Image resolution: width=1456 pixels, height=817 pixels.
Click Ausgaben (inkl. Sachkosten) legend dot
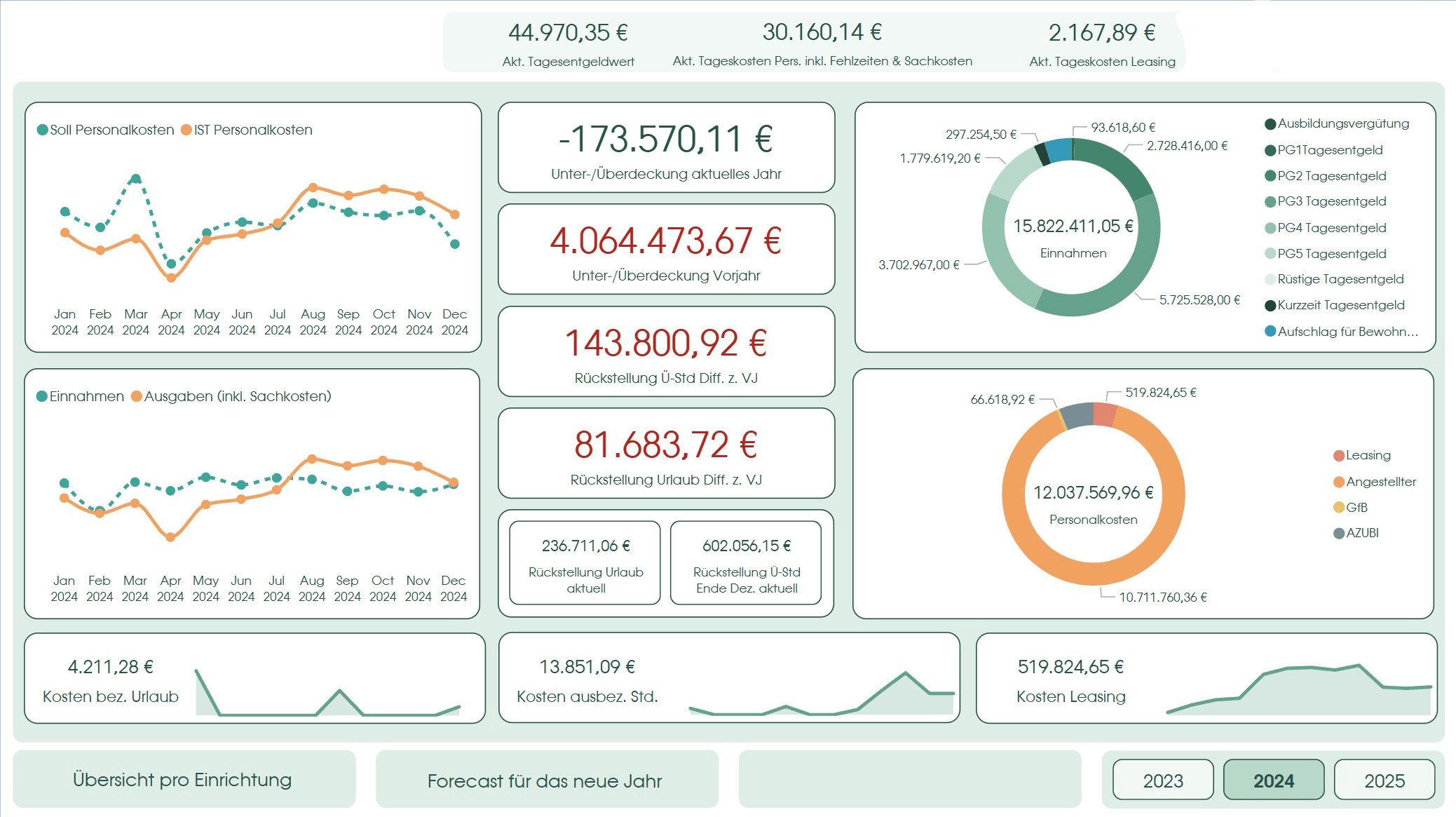(x=137, y=396)
